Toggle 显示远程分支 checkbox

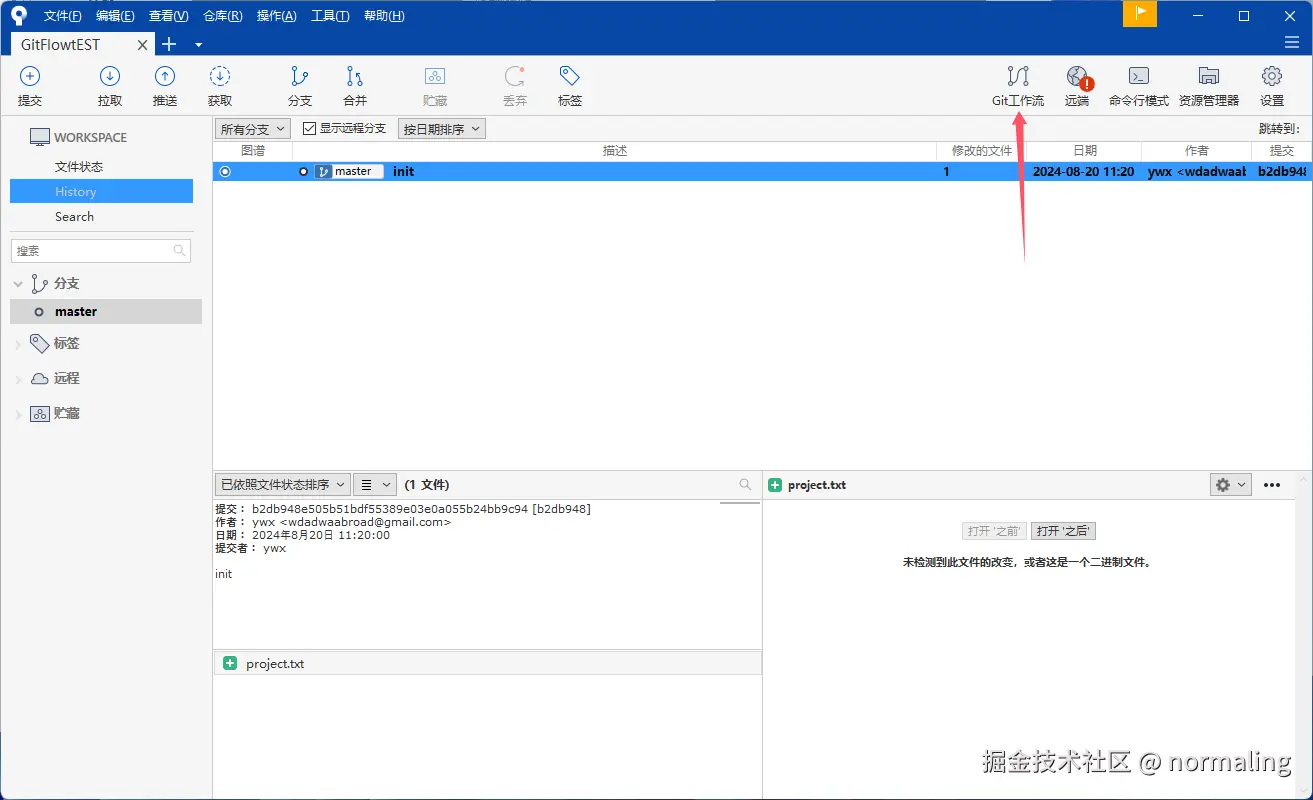click(309, 129)
